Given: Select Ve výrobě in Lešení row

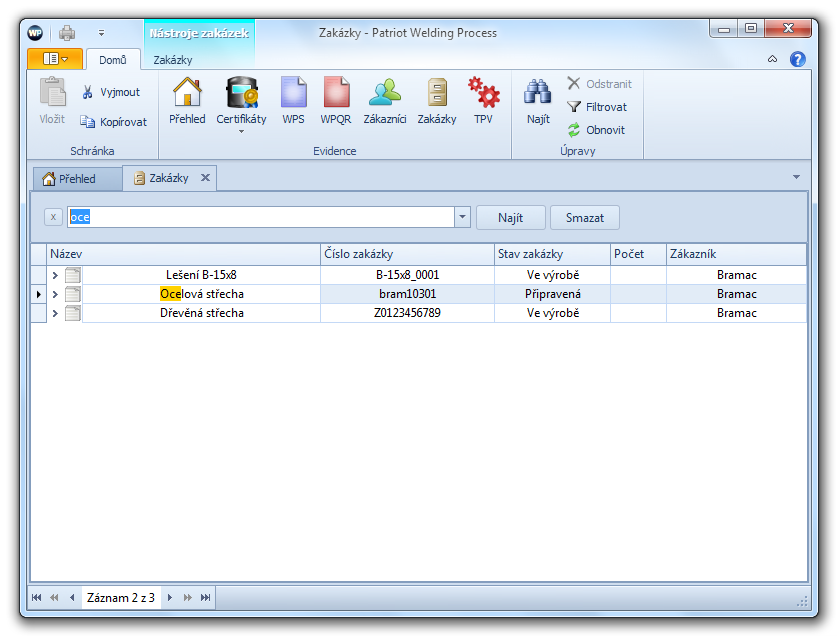Looking at the screenshot, I should pos(552,275).
